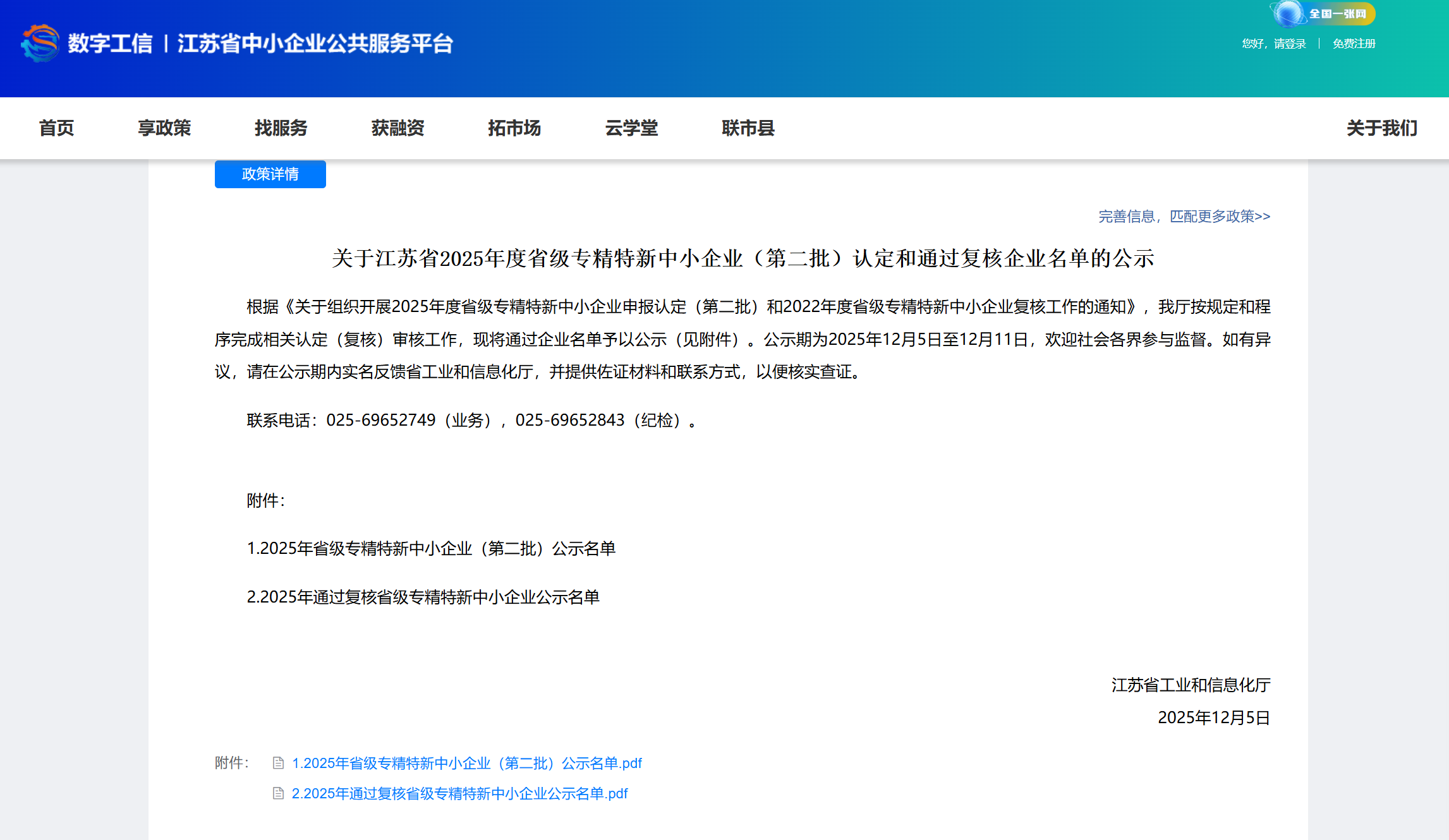Open the 拓市场 navigation item

514,128
